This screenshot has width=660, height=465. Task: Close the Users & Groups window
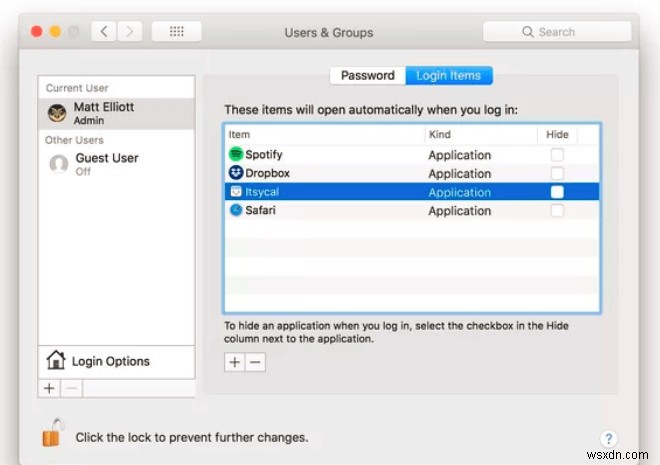(37, 32)
